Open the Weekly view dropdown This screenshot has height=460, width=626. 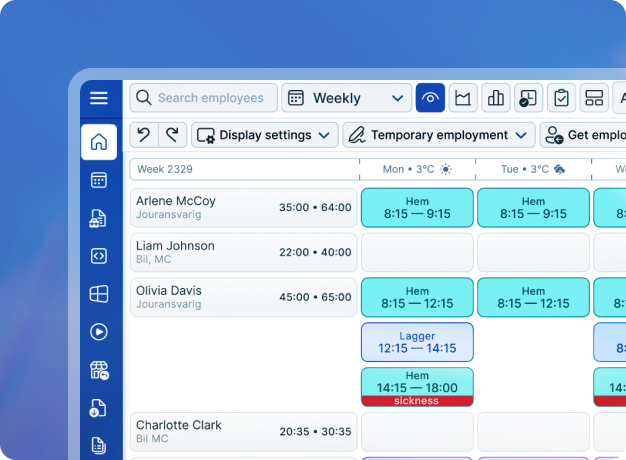[x=346, y=98]
